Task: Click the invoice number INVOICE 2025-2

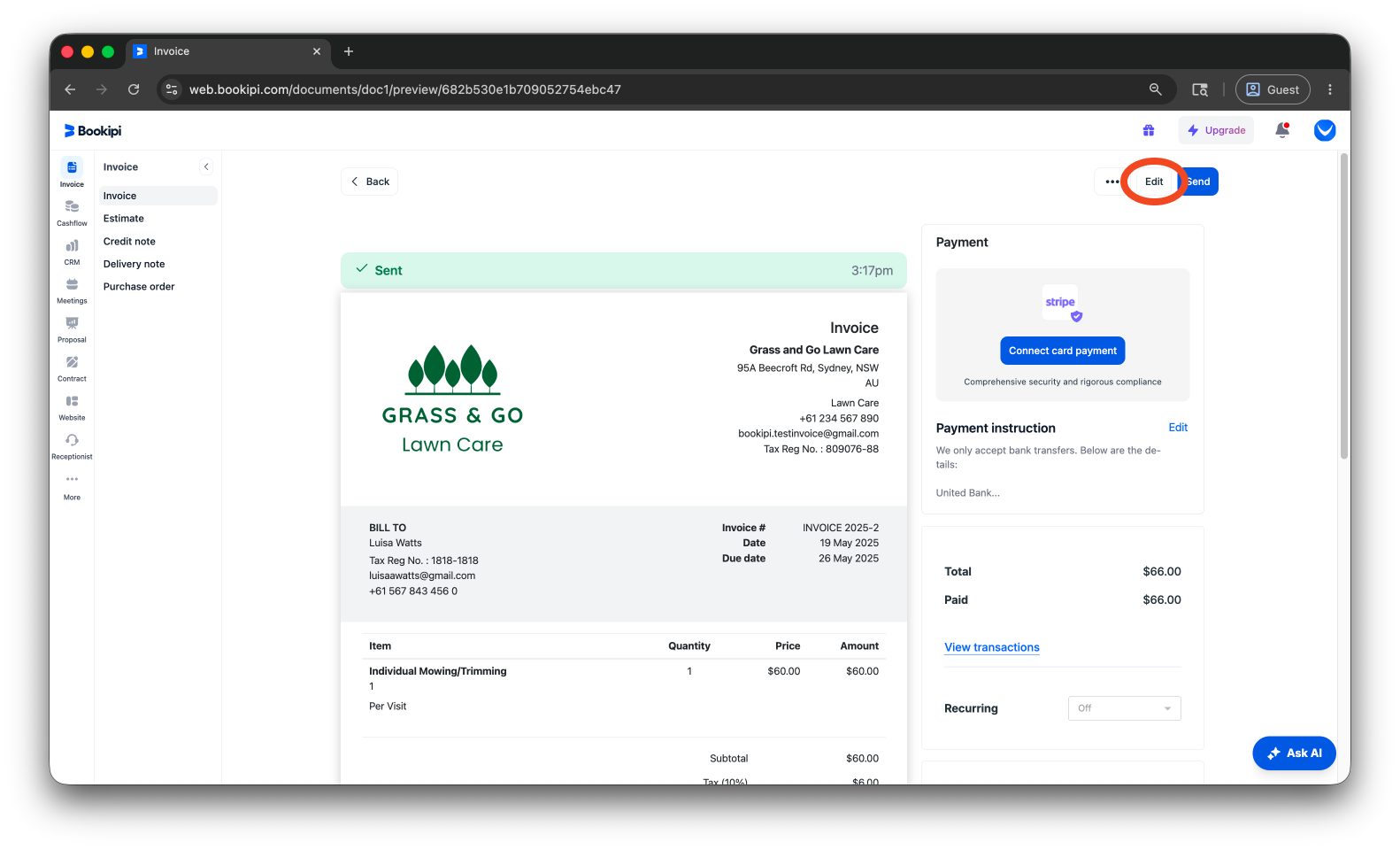Action: click(x=841, y=528)
